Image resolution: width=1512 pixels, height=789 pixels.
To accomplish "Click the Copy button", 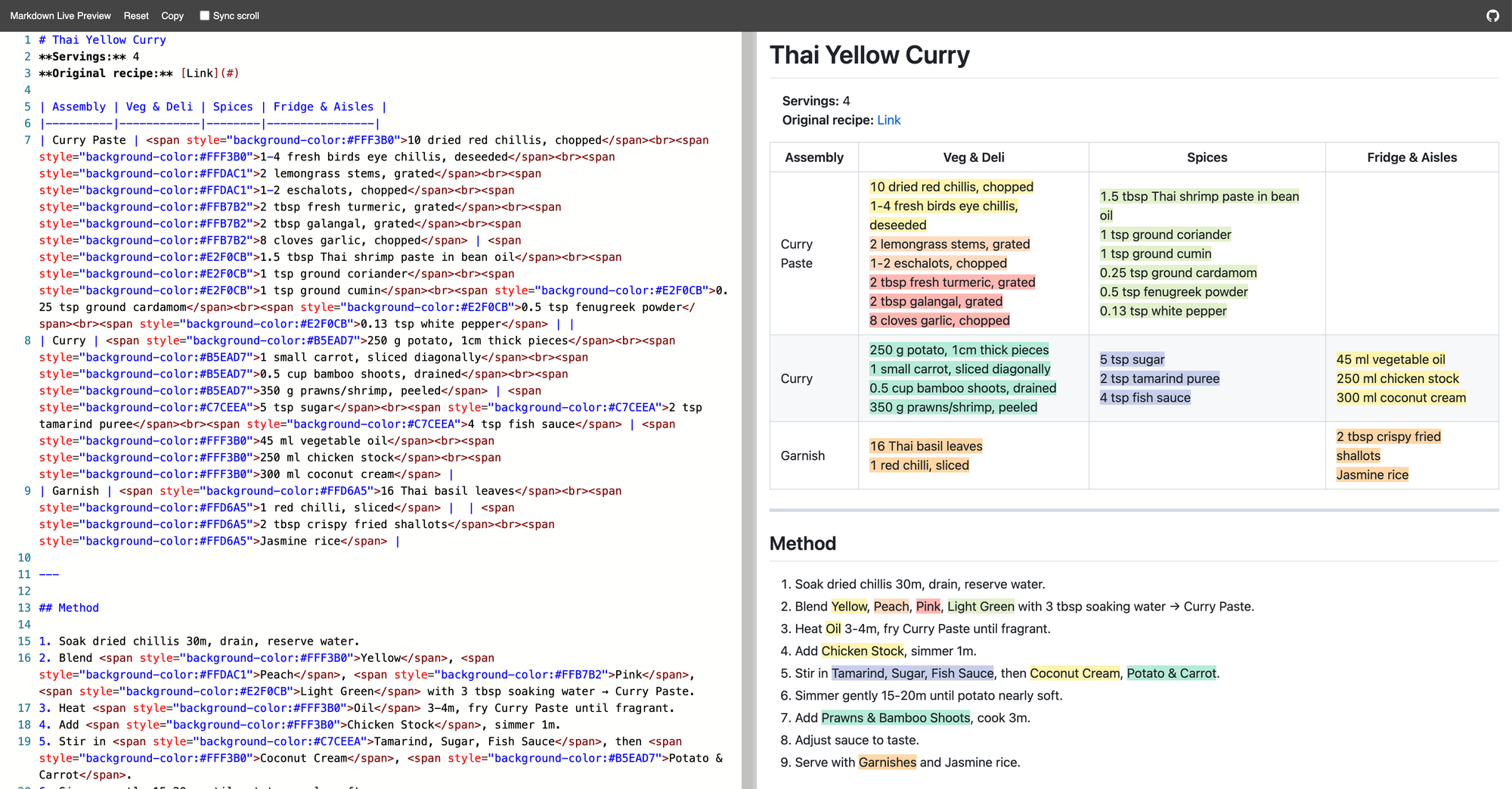I will 172,16.
